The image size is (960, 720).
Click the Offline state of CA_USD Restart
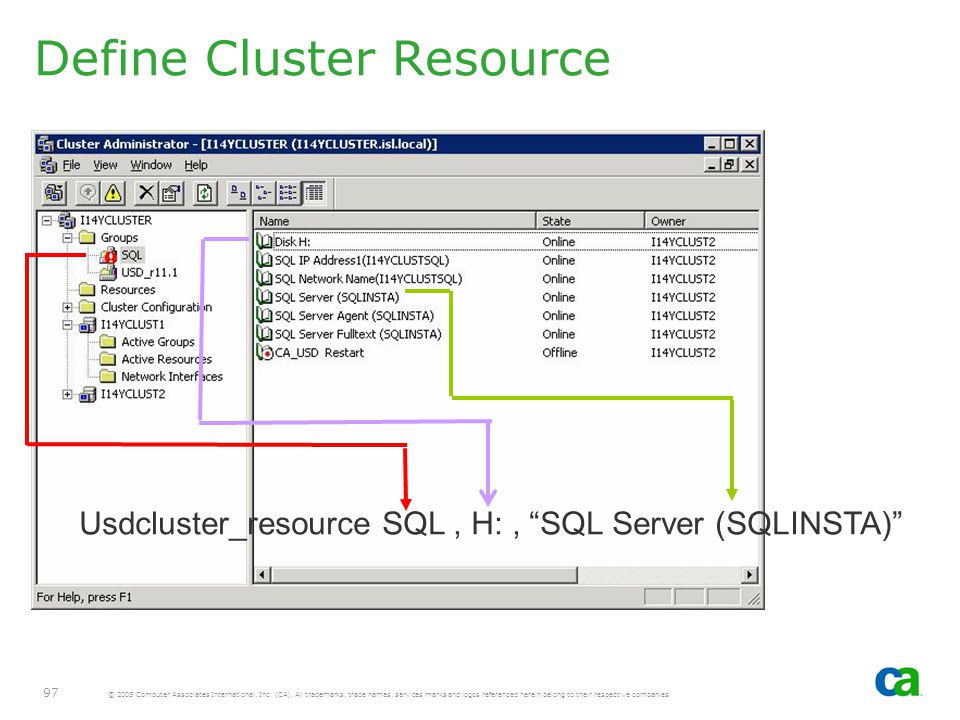coord(560,353)
